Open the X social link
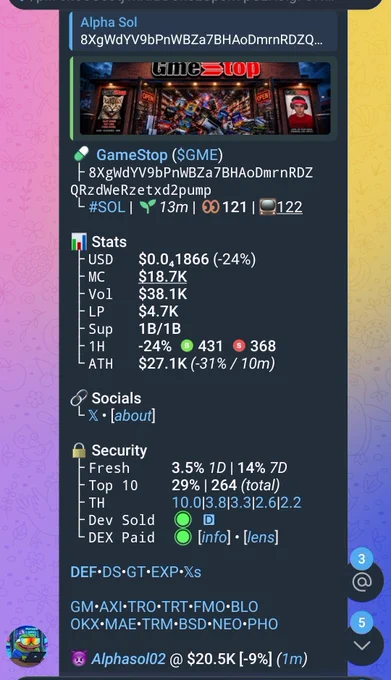 pos(93,415)
